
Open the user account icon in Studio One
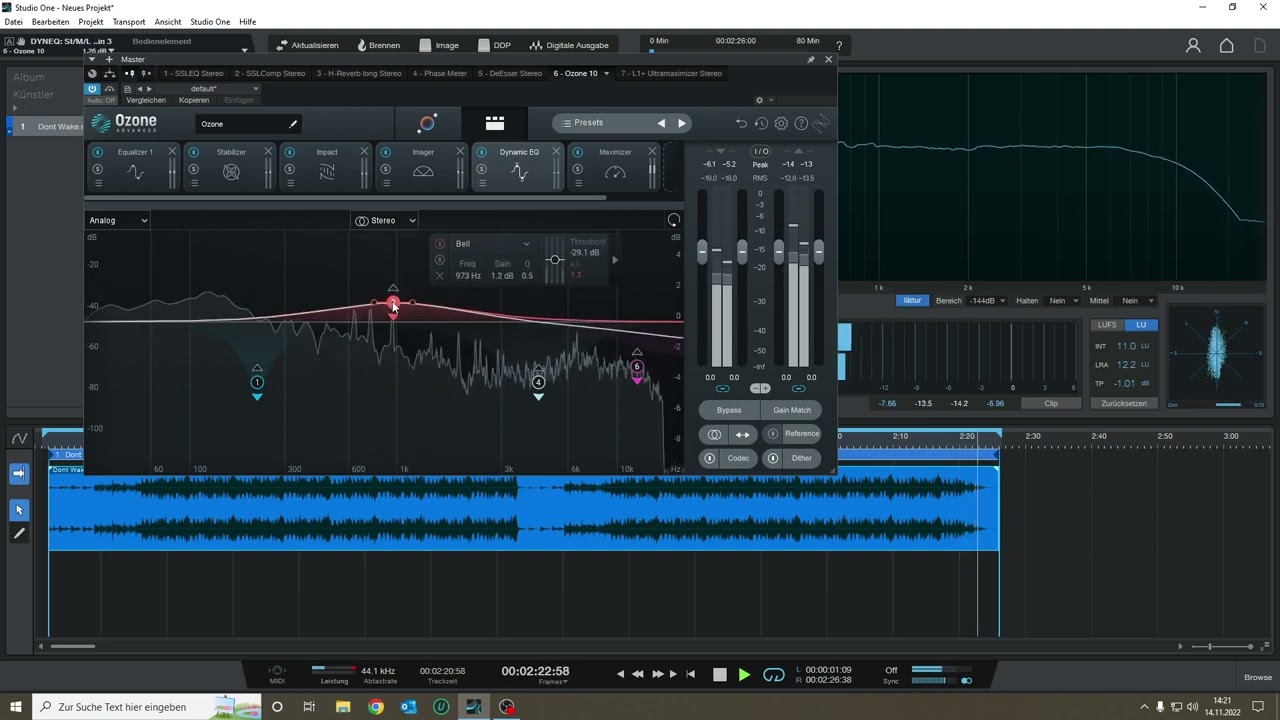coord(1193,45)
